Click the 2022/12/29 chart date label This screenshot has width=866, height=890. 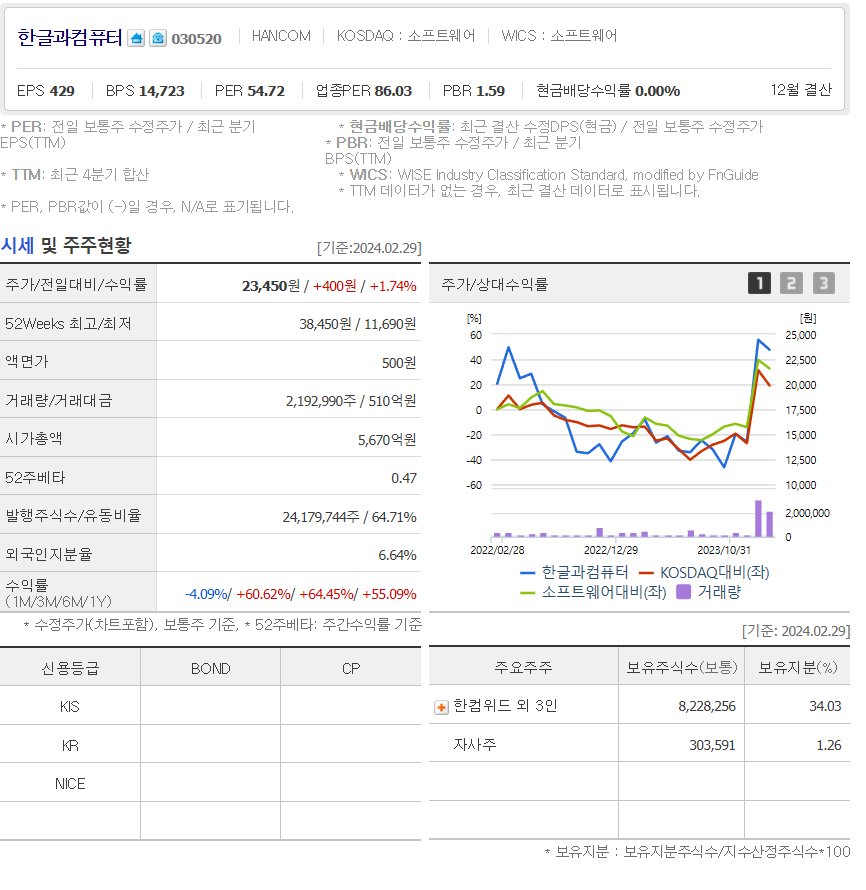tap(611, 550)
